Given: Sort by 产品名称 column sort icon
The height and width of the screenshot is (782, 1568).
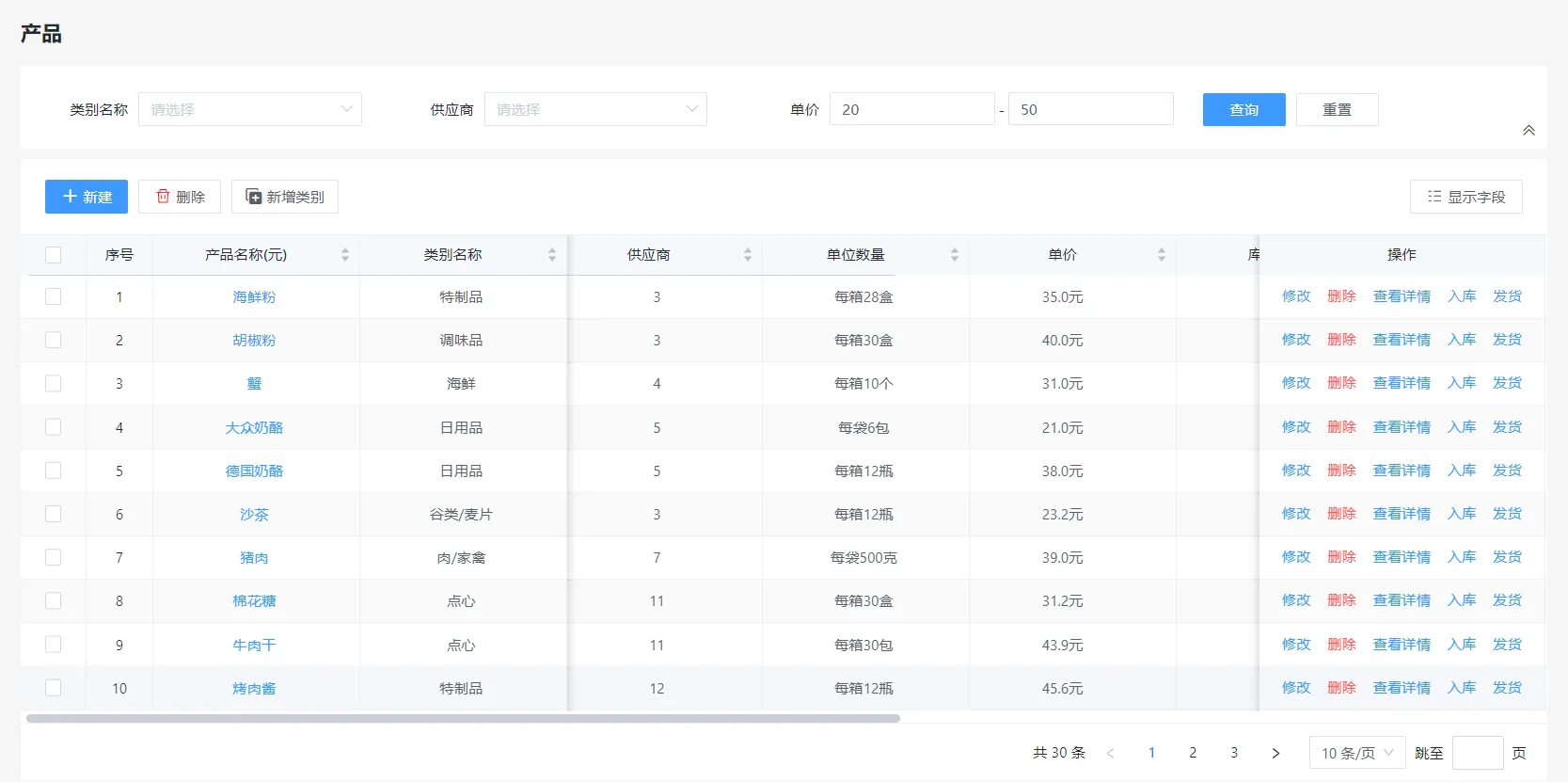Looking at the screenshot, I should pyautogui.click(x=345, y=255).
